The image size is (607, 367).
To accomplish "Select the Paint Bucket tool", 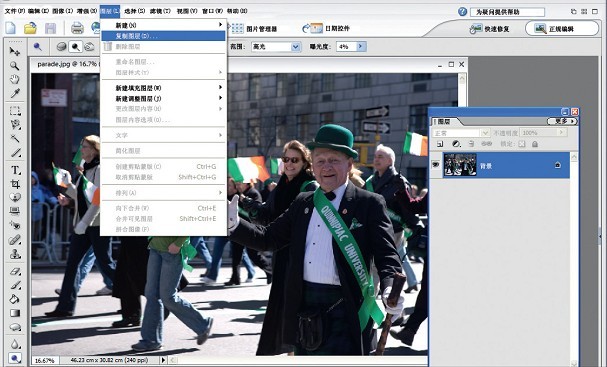I will tap(15, 299).
